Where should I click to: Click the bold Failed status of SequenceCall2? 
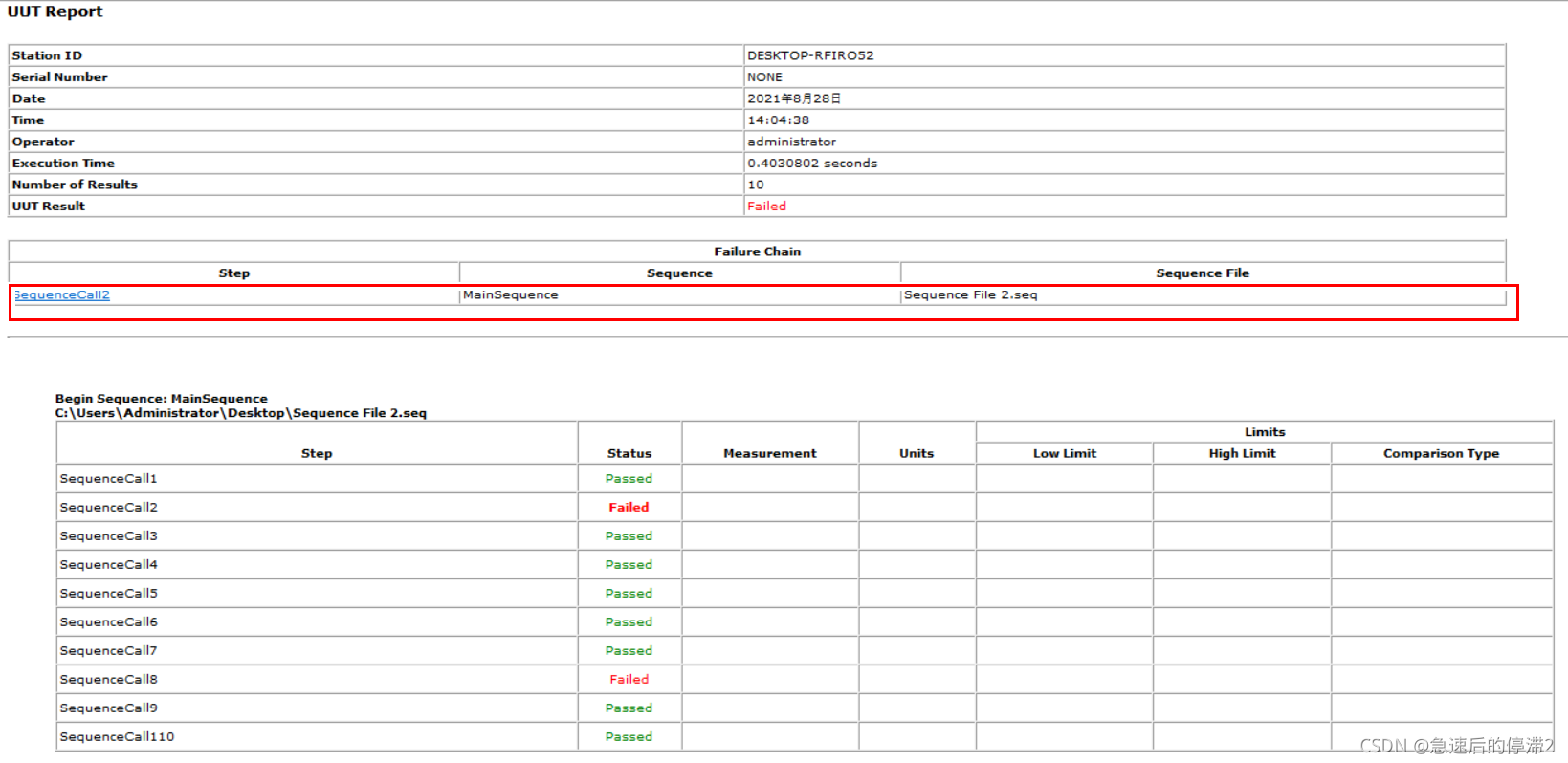629,507
